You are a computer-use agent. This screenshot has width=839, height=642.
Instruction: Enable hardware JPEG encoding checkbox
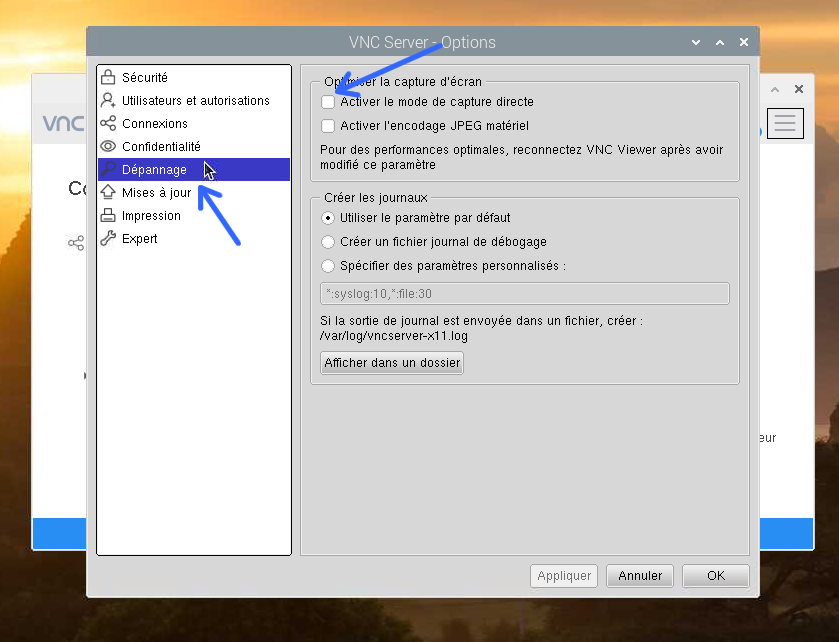(327, 126)
